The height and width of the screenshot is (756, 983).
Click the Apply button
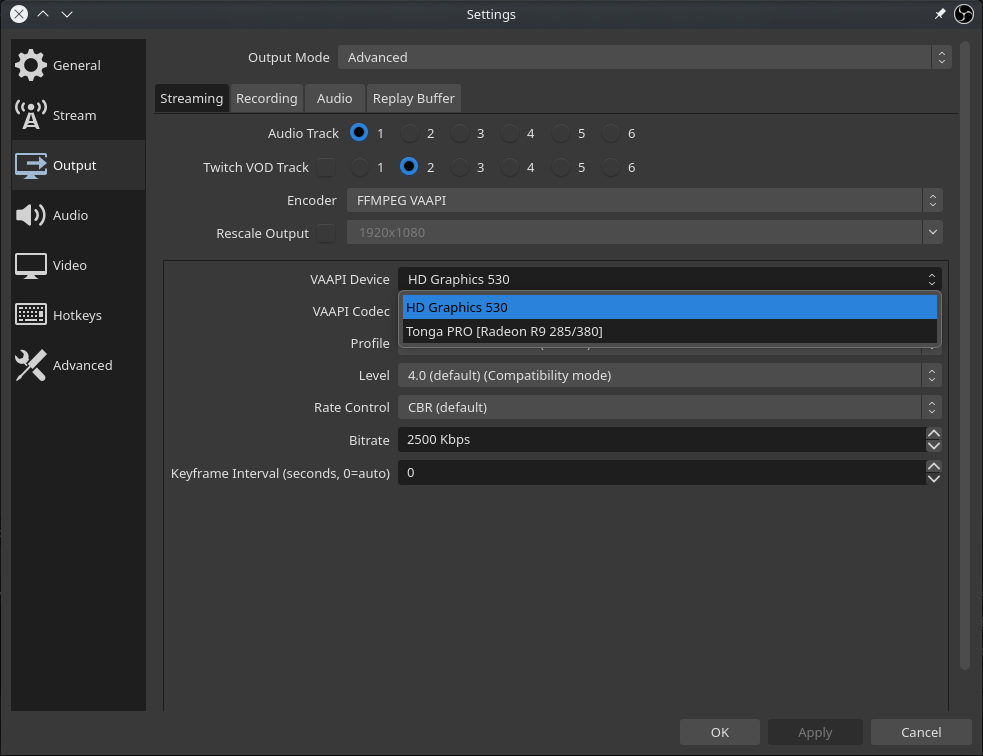click(814, 731)
